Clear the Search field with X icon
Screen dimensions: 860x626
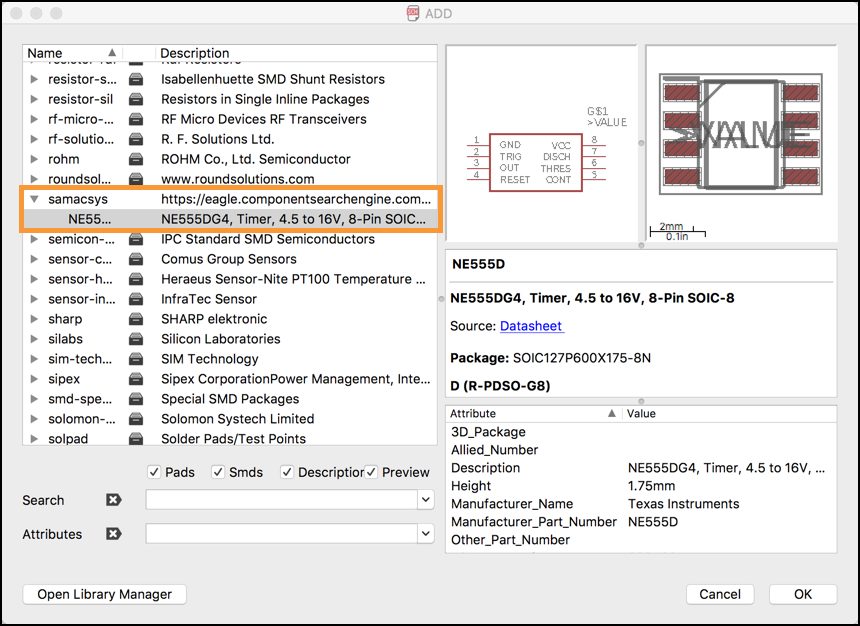point(114,500)
